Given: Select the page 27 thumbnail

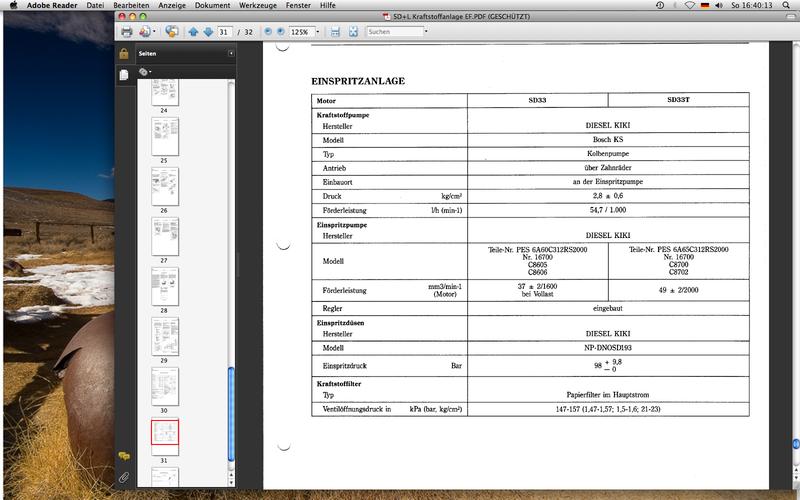Looking at the screenshot, I should click(x=165, y=237).
